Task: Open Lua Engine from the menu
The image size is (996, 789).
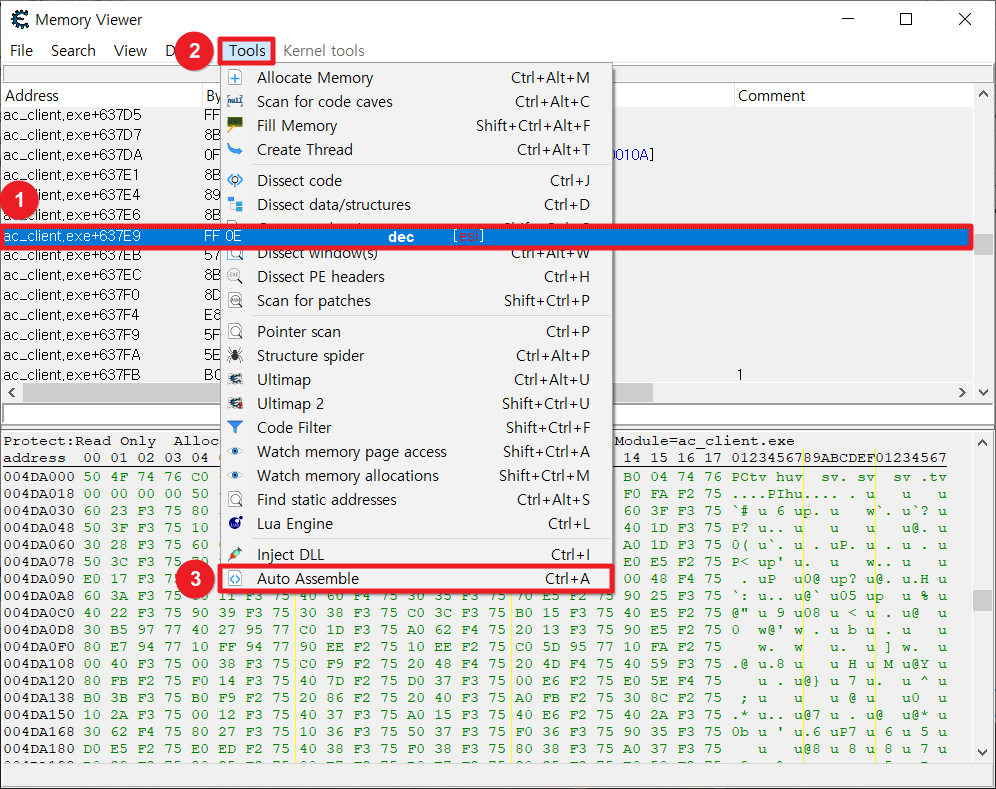Action: [415, 523]
